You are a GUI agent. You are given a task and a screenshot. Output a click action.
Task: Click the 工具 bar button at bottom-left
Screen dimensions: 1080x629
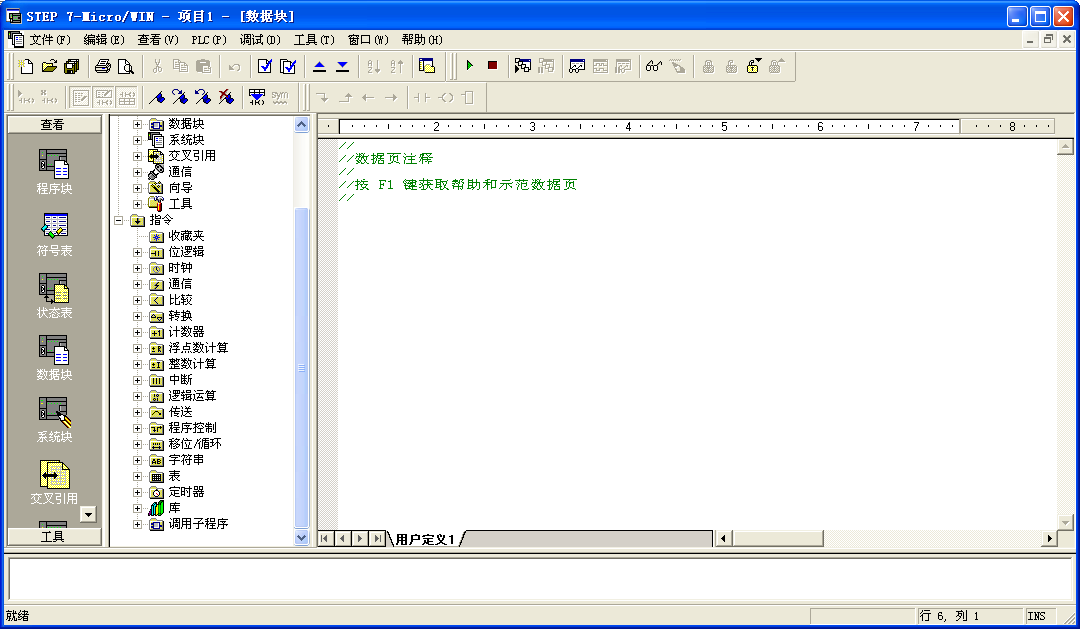54,537
